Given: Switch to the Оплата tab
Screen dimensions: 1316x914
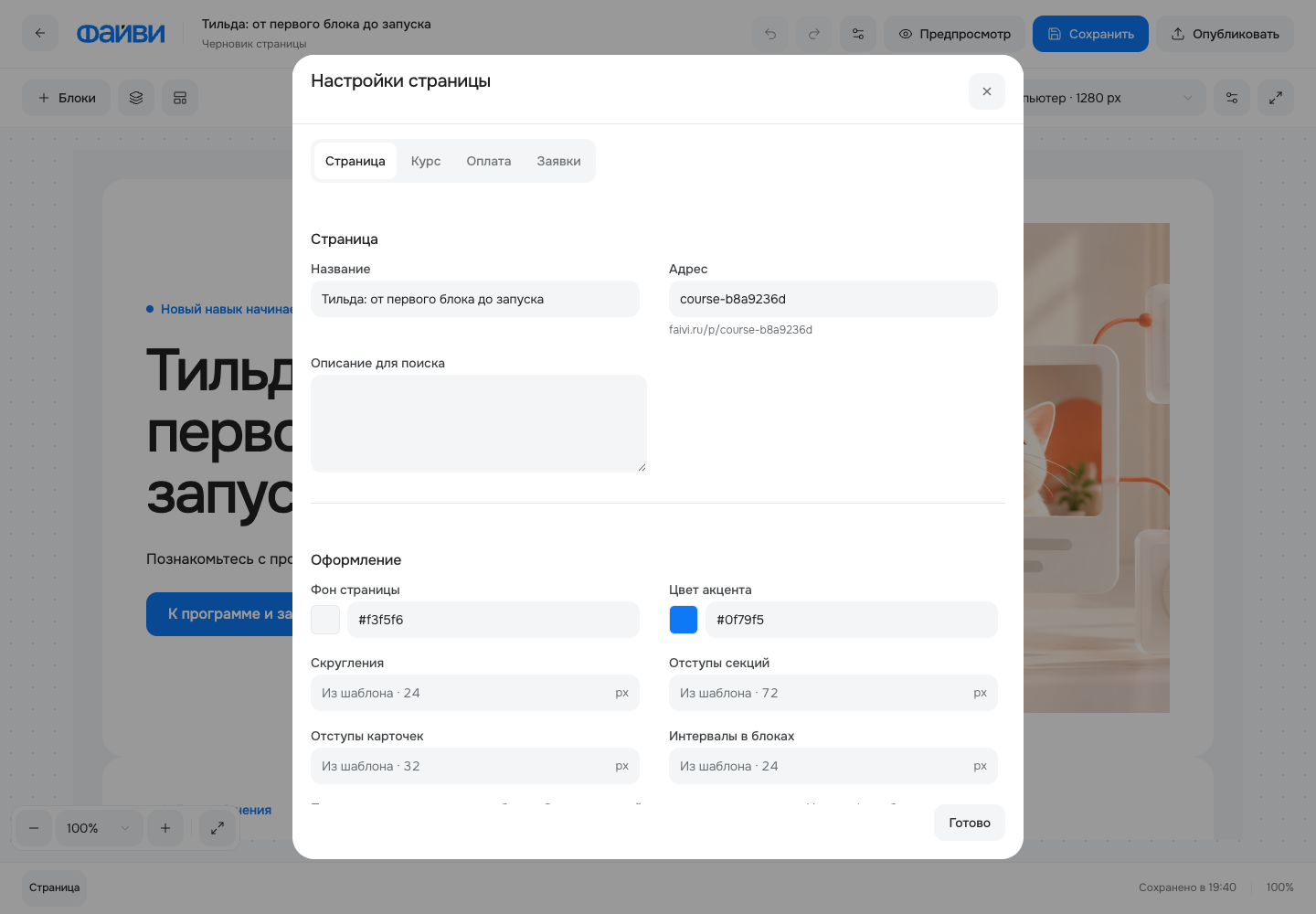Looking at the screenshot, I should click(x=489, y=161).
